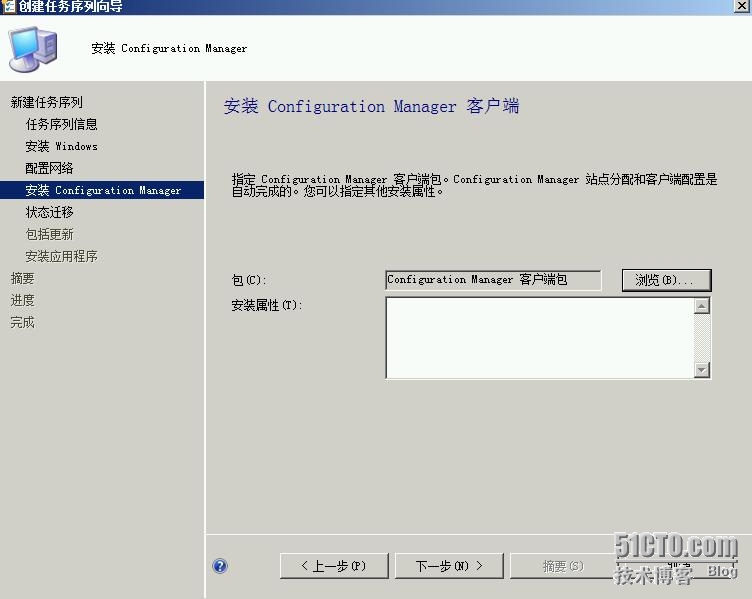The height and width of the screenshot is (599, 752).
Task: Click the 摘要(S) button
Action: click(x=563, y=566)
